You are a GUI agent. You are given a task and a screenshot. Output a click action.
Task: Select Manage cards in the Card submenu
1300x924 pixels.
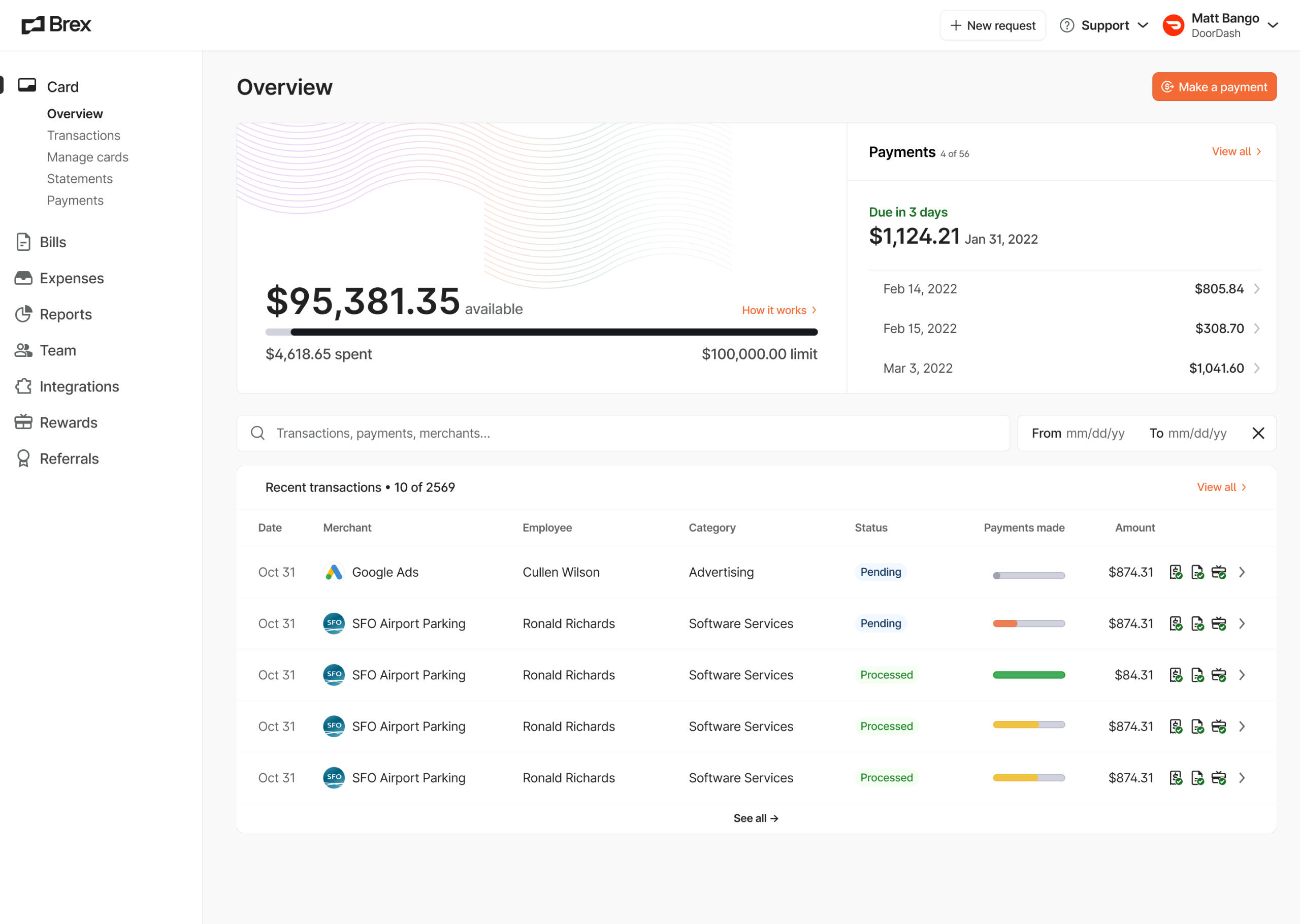tap(88, 157)
